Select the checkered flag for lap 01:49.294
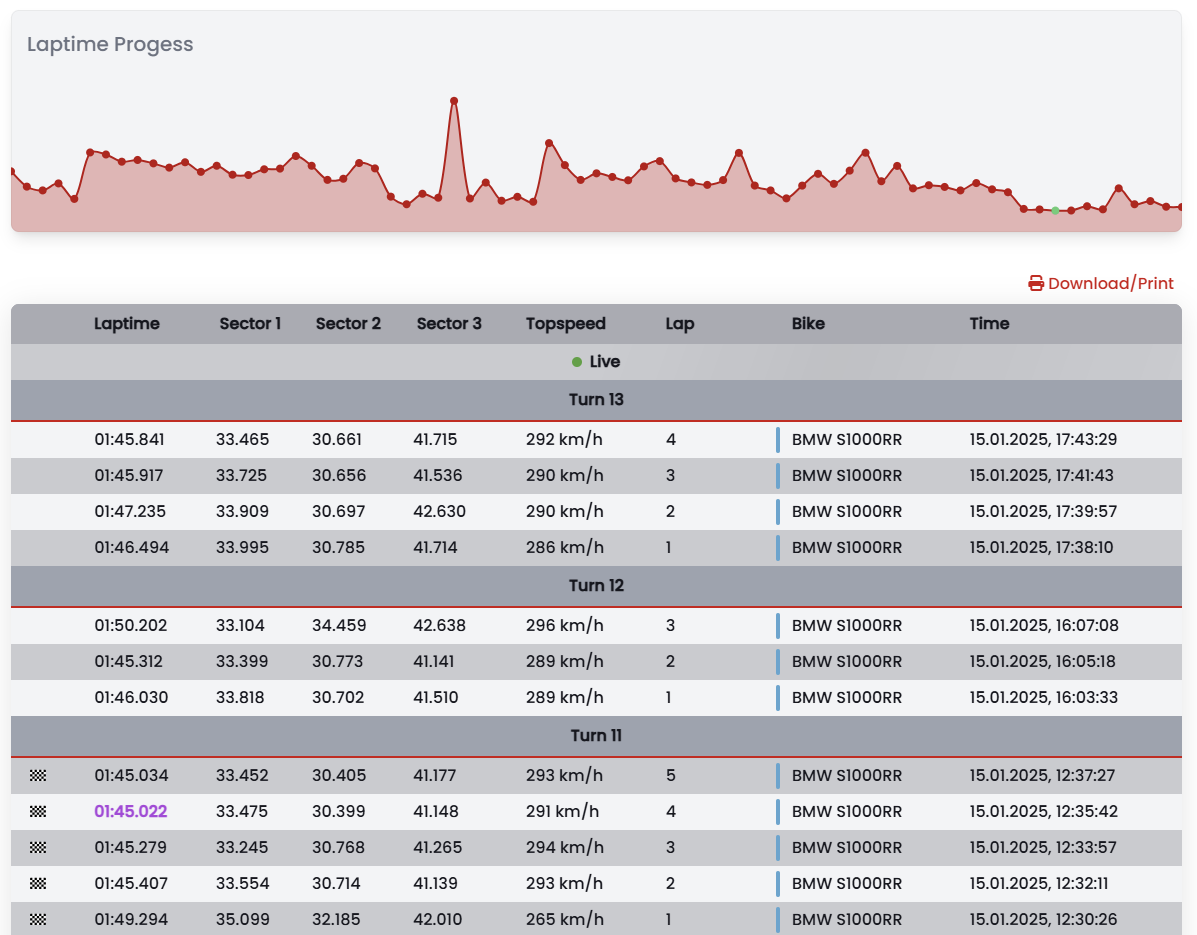1197x935 pixels. pyautogui.click(x=38, y=919)
